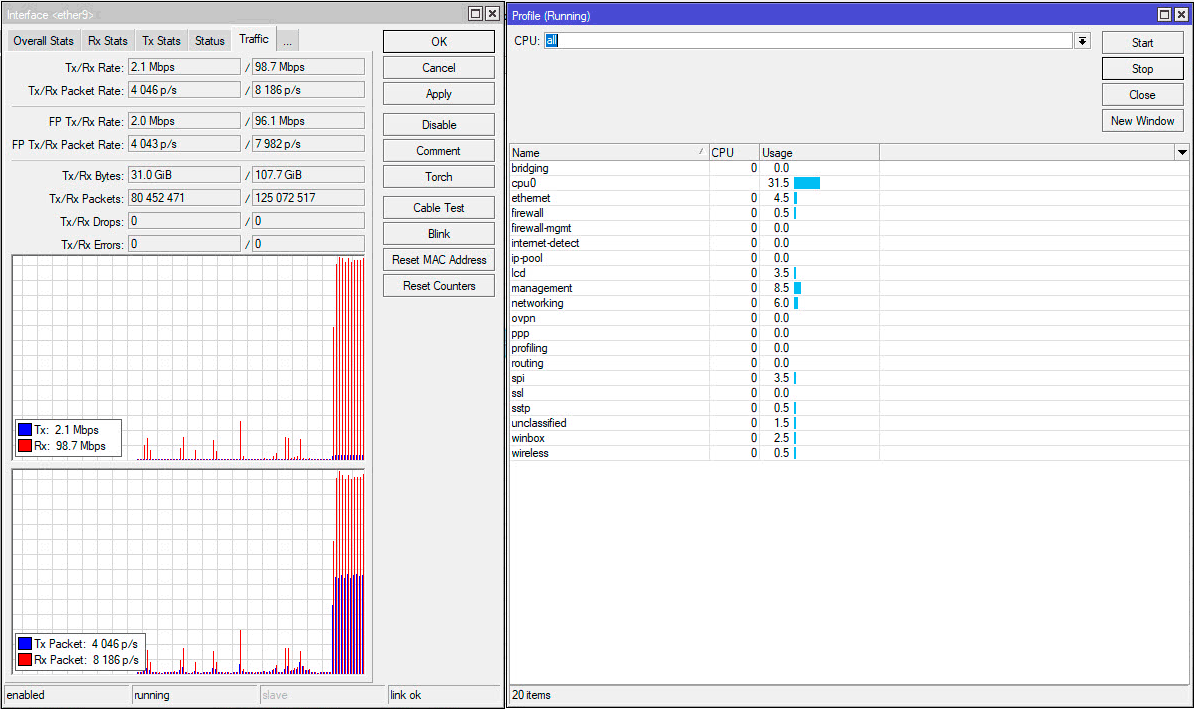Maximize the Profile window
1194x709 pixels.
(1165, 15)
